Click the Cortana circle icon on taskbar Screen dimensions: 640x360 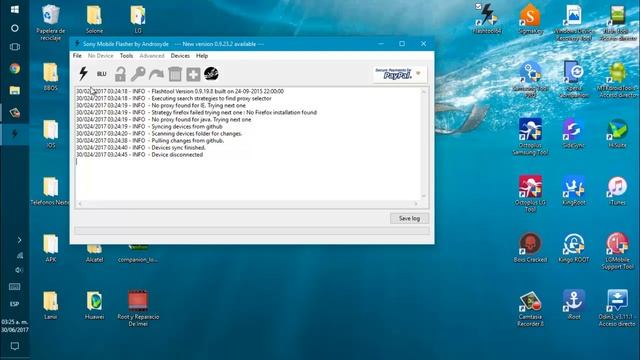coord(15,28)
